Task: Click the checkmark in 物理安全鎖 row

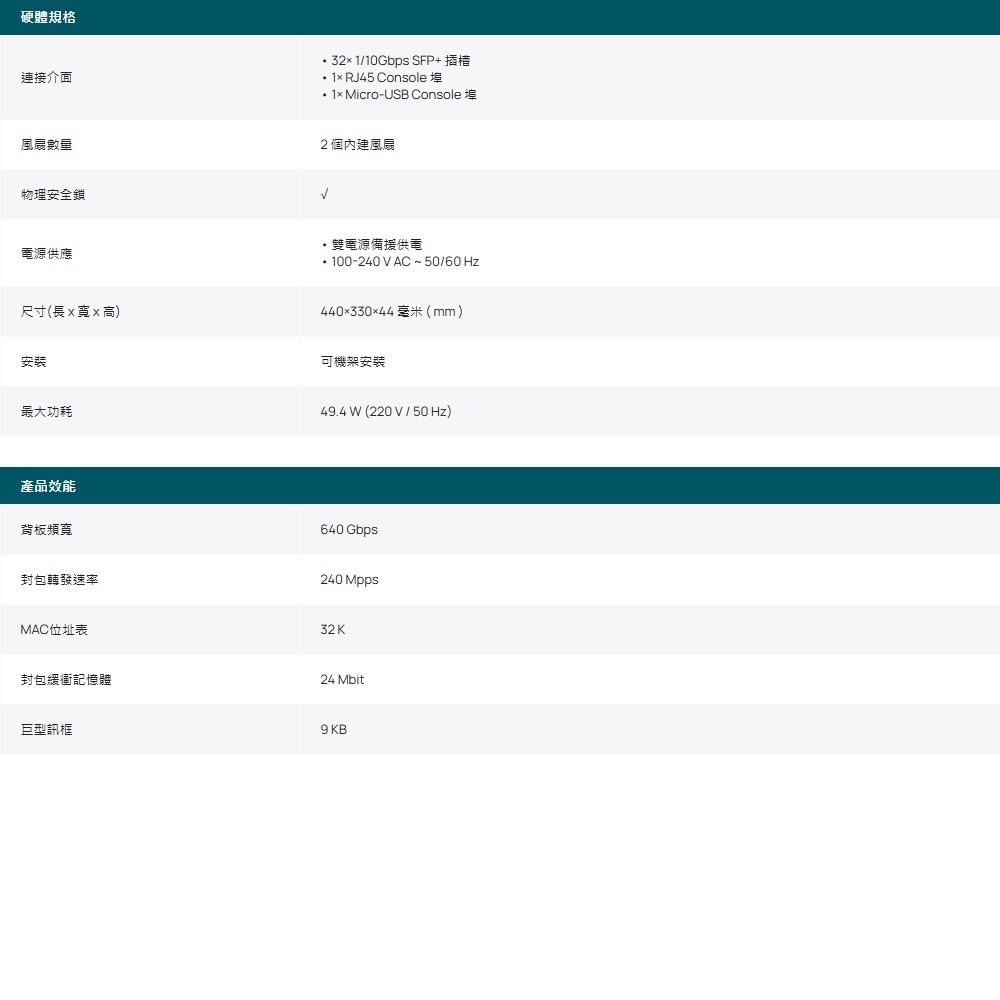Action: (324, 194)
